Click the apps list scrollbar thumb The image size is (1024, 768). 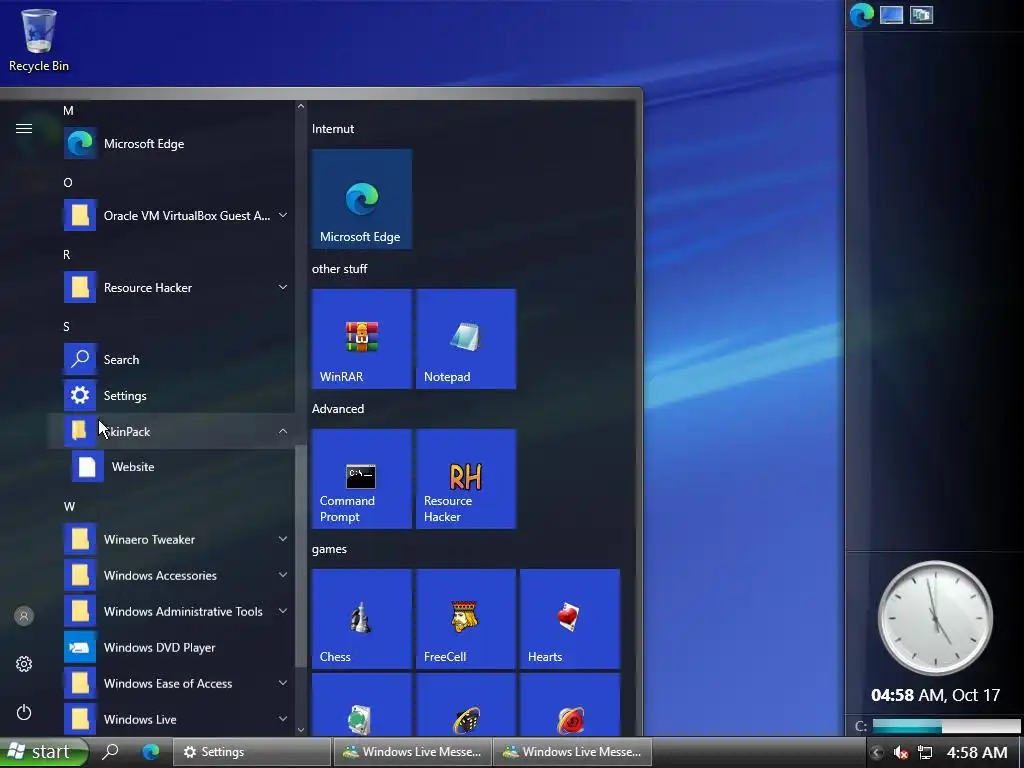pos(300,555)
